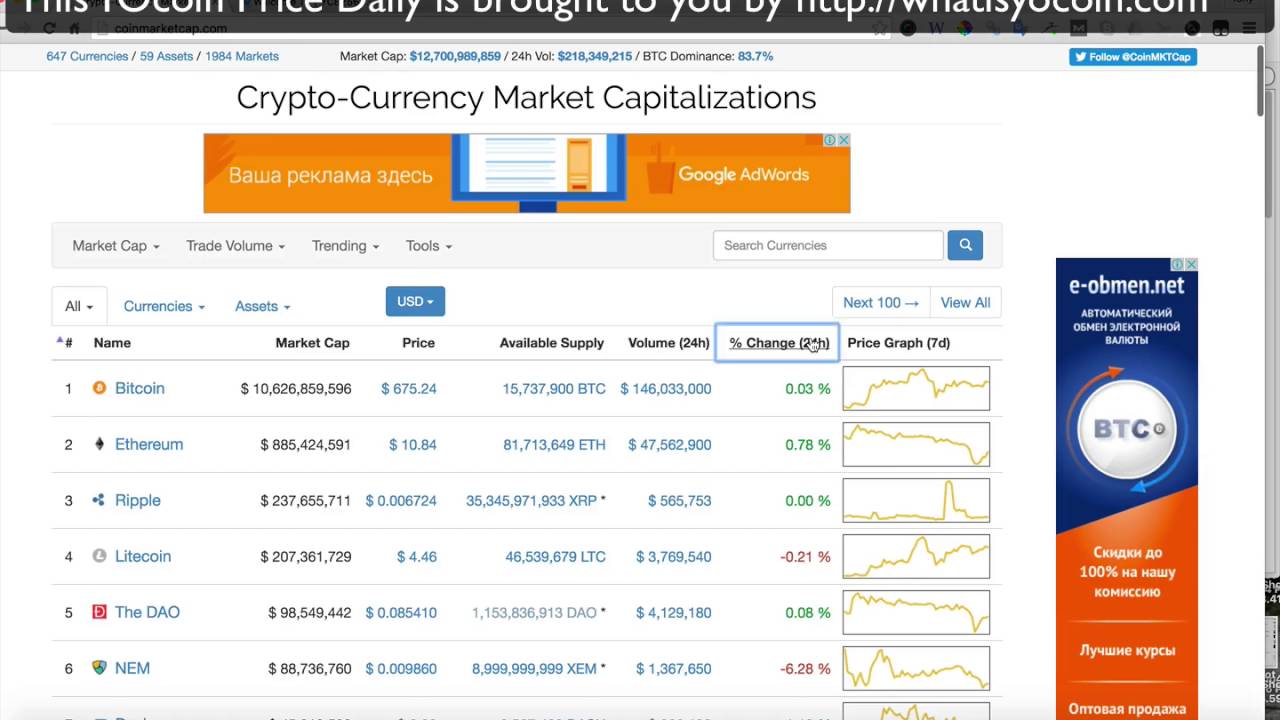Viewport: 1280px width, 720px height.
Task: Open the 647 Currencies link
Action: [87, 57]
